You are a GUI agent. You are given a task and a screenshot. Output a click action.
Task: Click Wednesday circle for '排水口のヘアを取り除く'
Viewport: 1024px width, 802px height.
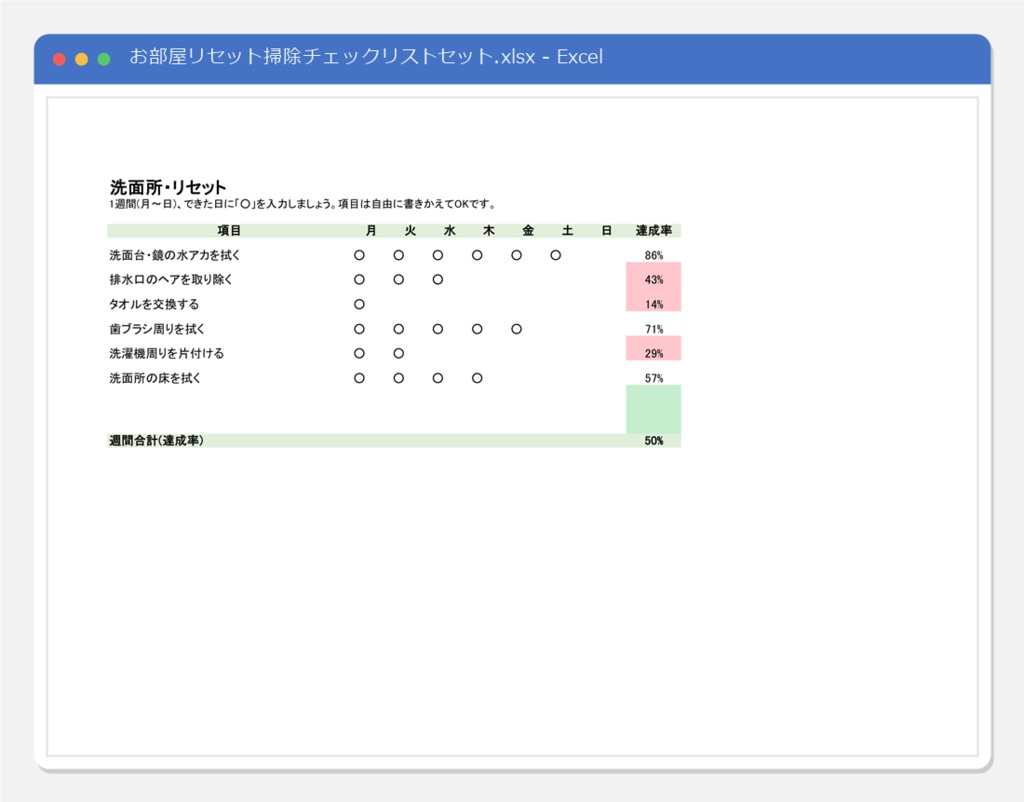click(438, 280)
